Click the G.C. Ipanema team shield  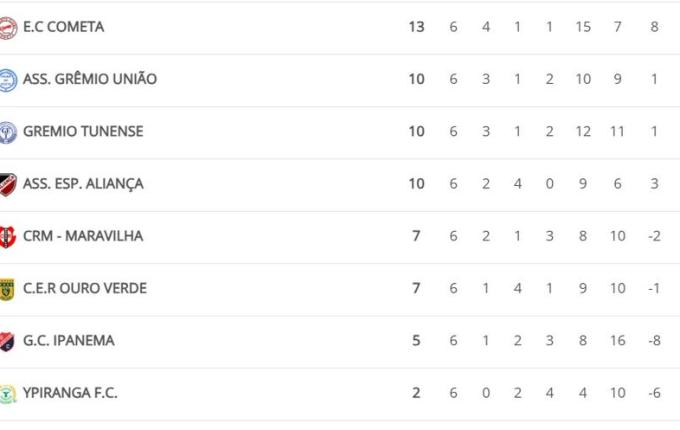pos(8,341)
